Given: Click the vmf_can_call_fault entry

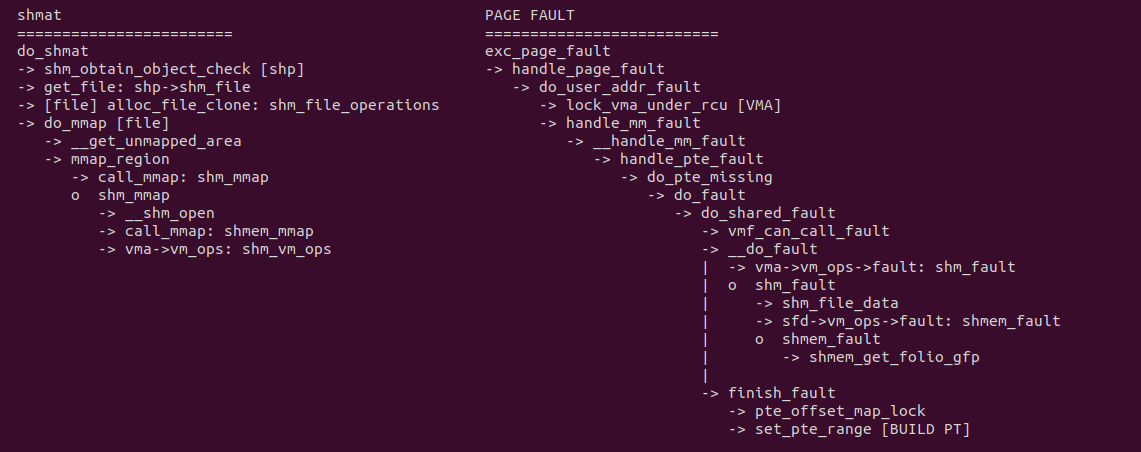Looking at the screenshot, I should pos(808,231).
